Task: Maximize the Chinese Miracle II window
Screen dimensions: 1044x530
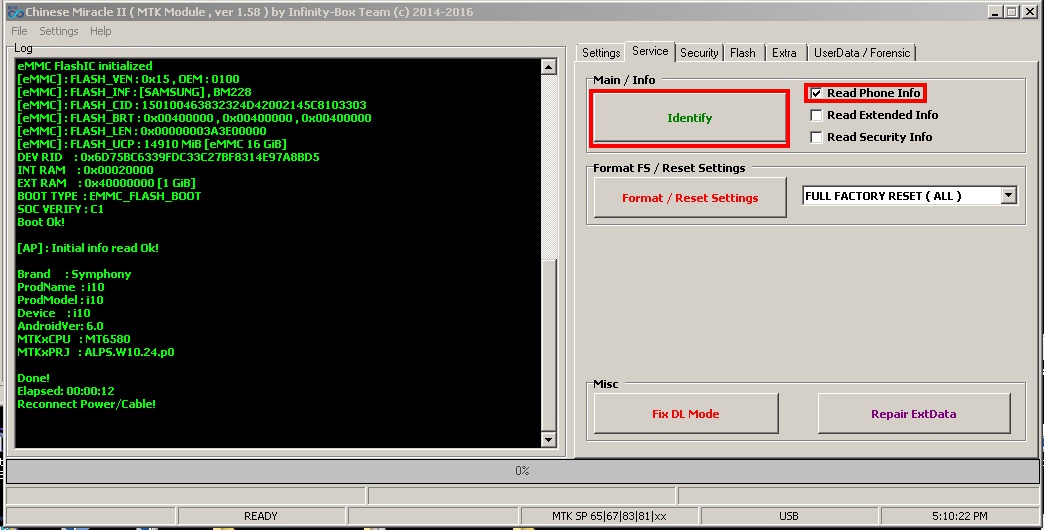Action: coord(1011,11)
